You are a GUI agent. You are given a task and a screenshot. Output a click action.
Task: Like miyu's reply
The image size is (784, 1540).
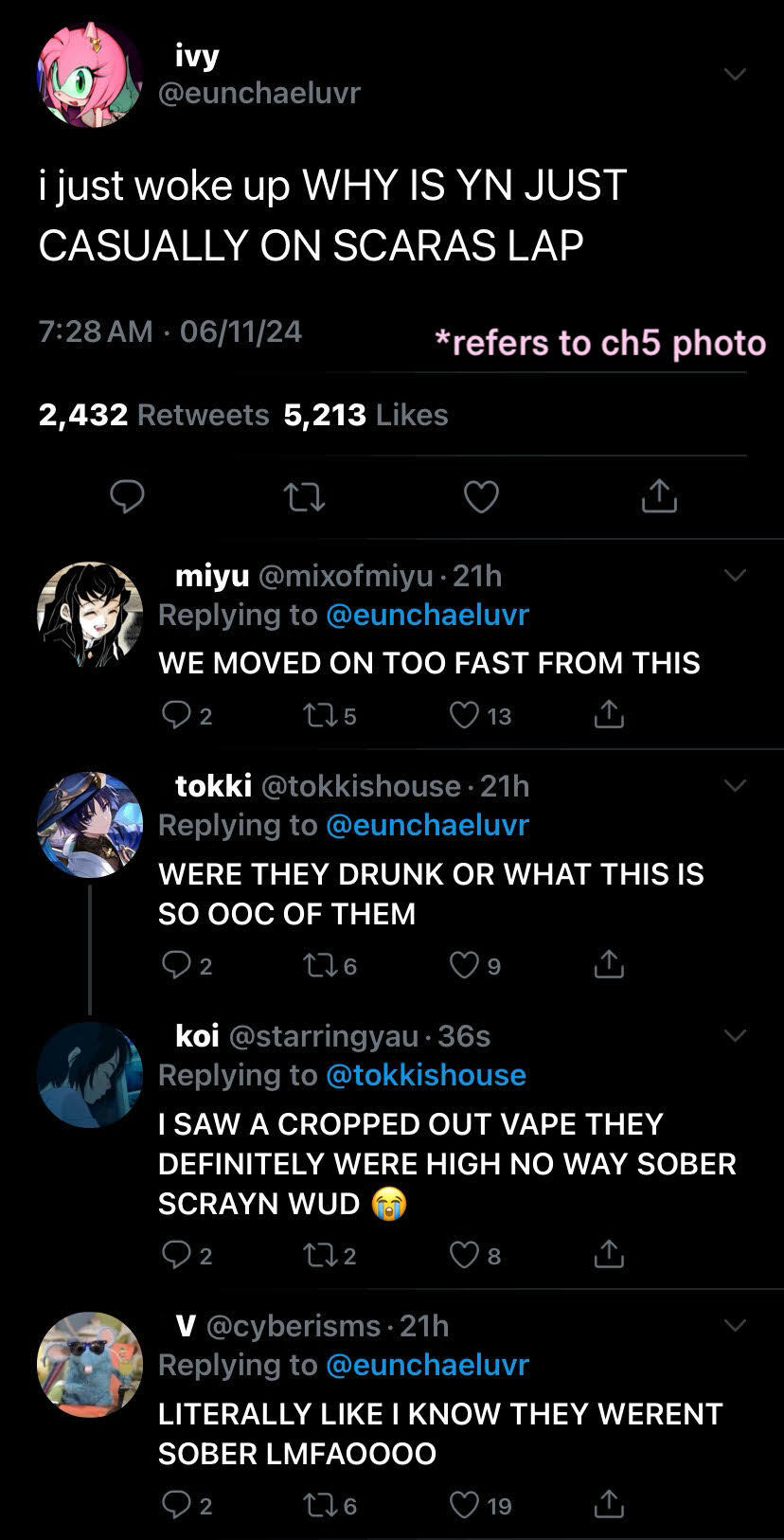[464, 715]
